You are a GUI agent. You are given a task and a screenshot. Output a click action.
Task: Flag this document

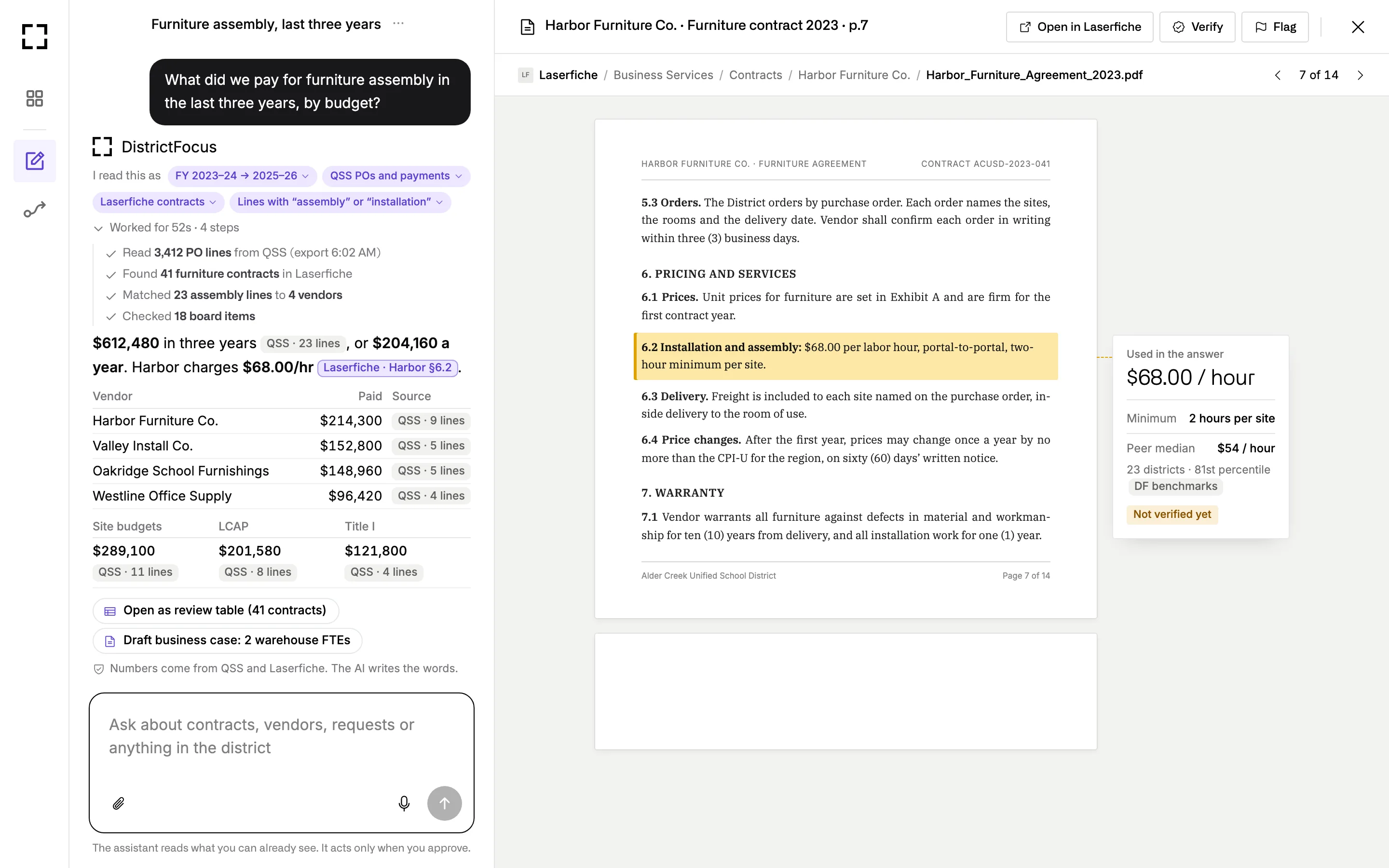coord(1275,27)
